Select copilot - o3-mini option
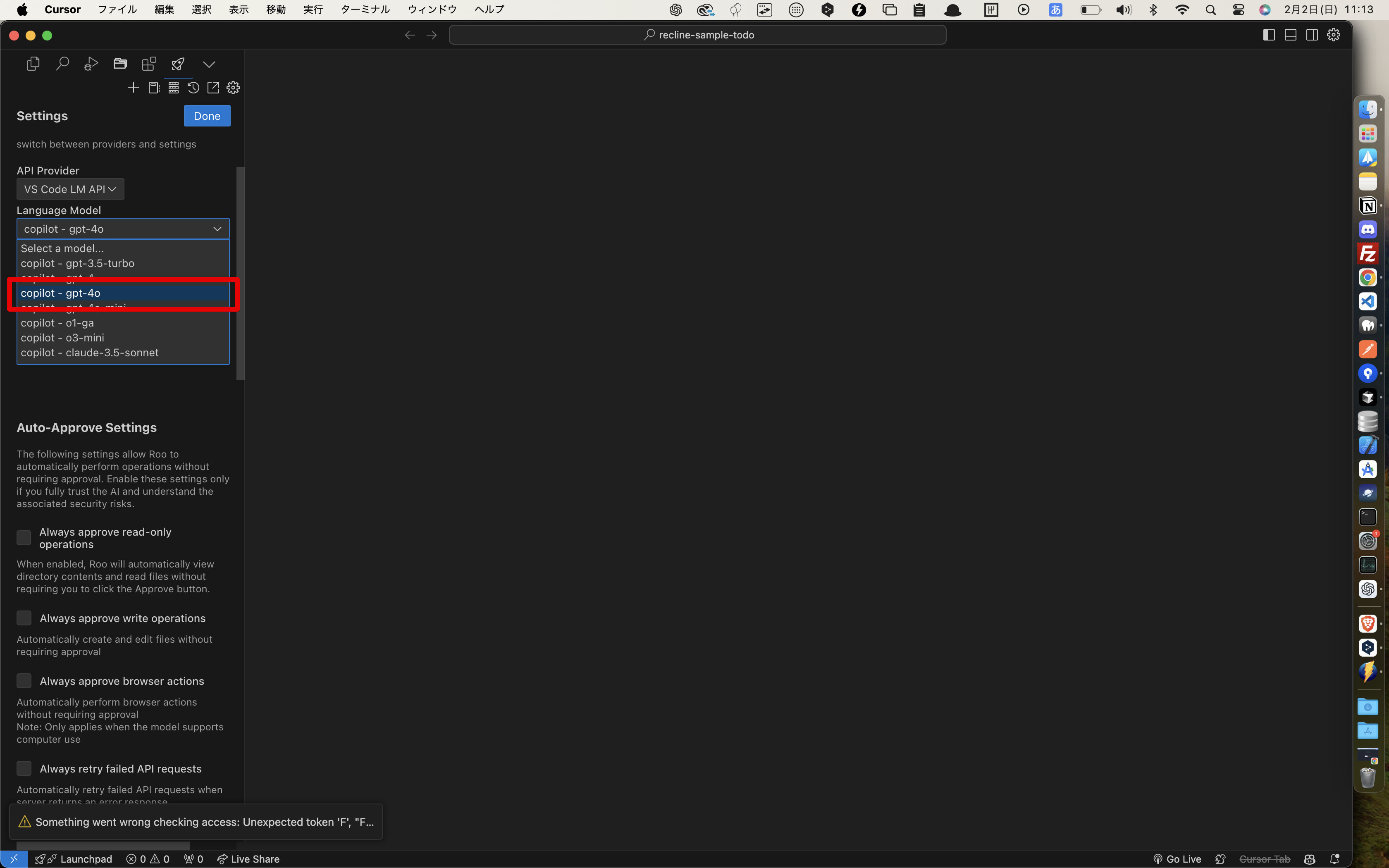This screenshot has width=1389, height=868. (123, 338)
